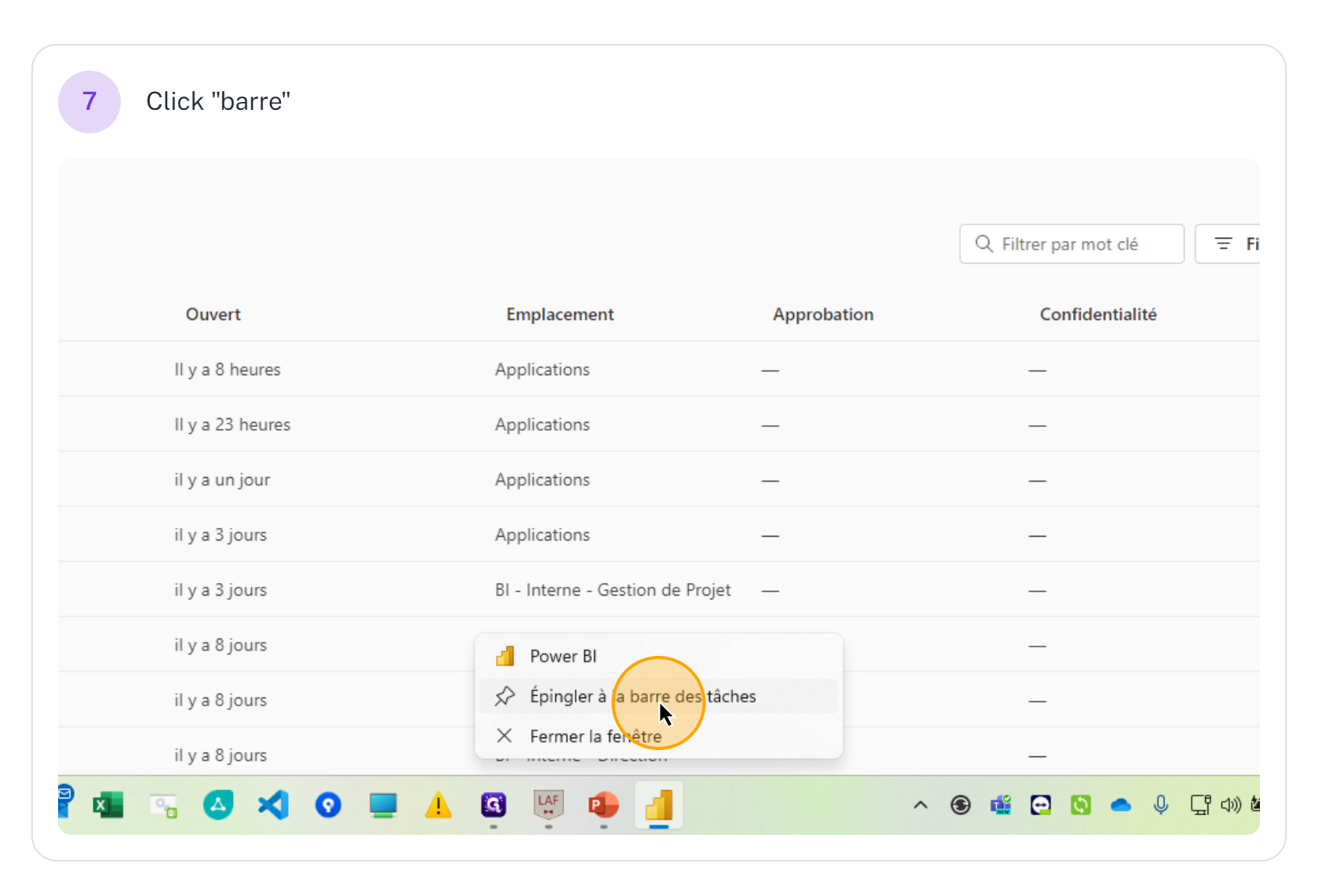
Task: Open "BI - Interne - Gestion de Projet" location
Action: click(612, 590)
